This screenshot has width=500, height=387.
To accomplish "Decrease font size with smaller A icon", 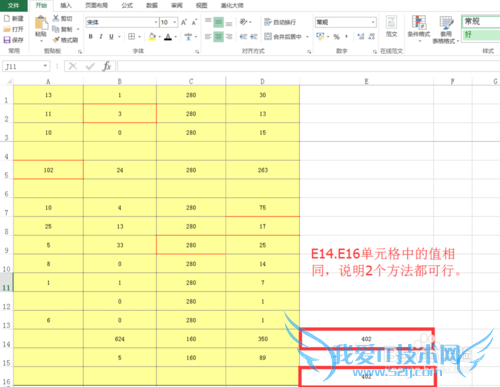I will tap(194, 22).
